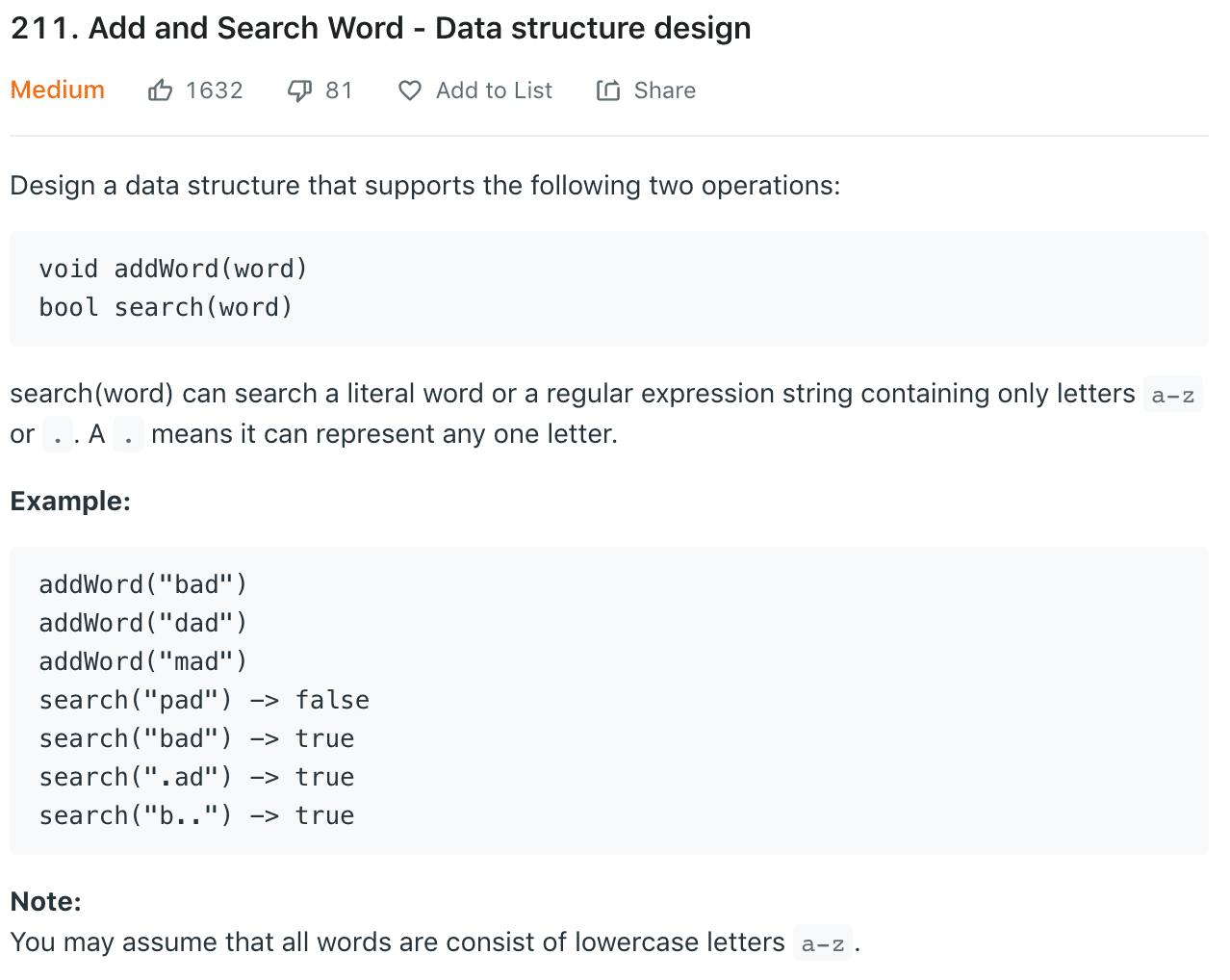Click the "Example:" heading
Viewport: 1230px width, 980px height.
point(70,501)
